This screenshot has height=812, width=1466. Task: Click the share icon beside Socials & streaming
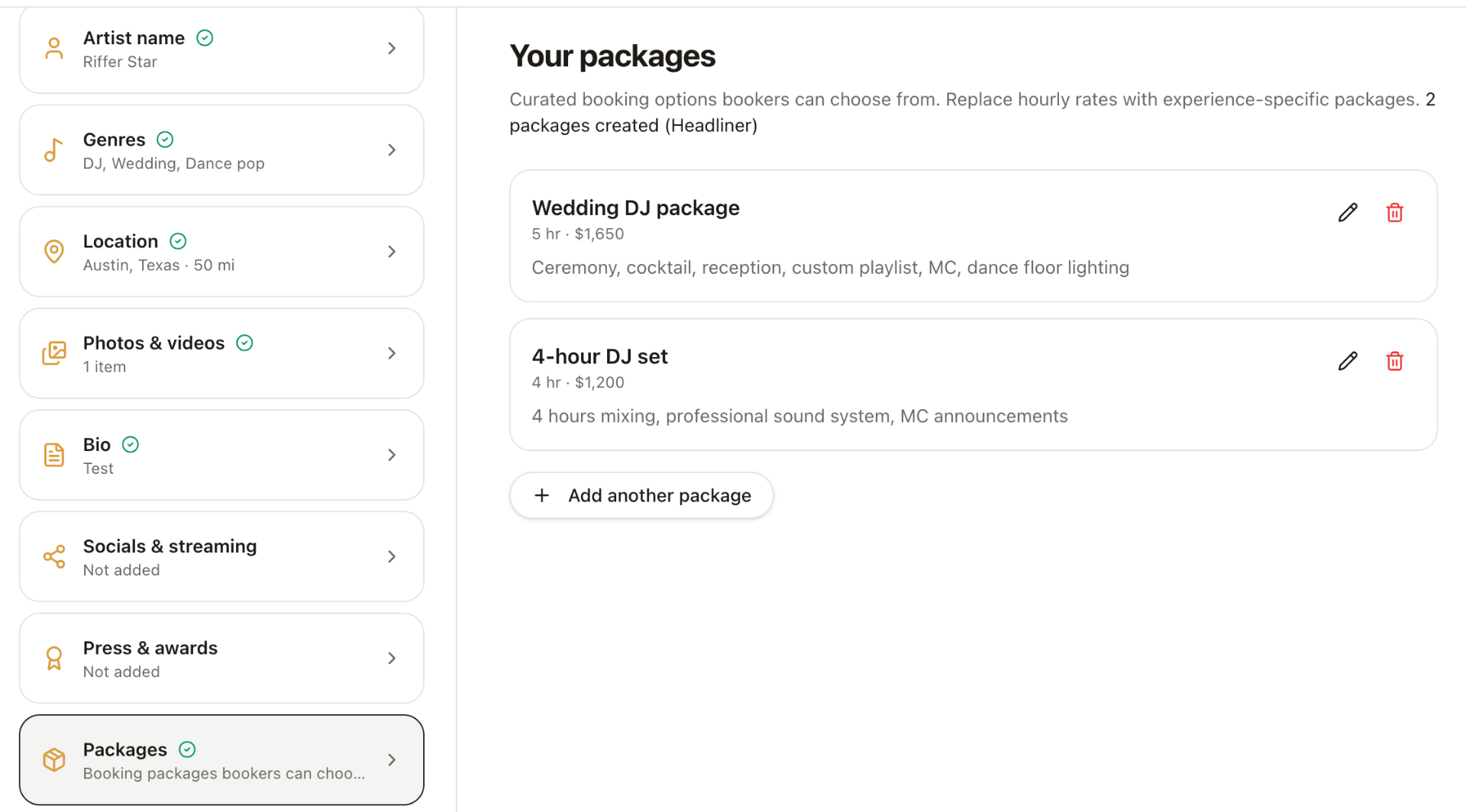pos(53,556)
